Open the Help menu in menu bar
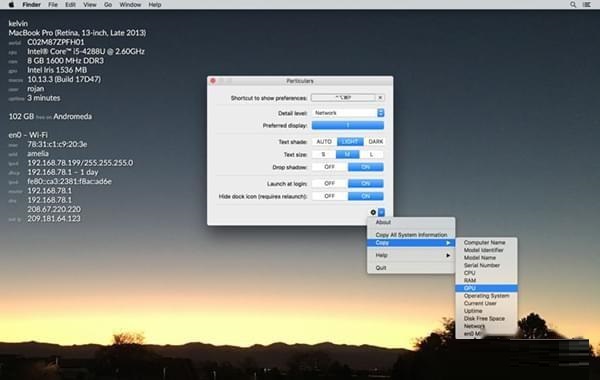 (x=155, y=5)
